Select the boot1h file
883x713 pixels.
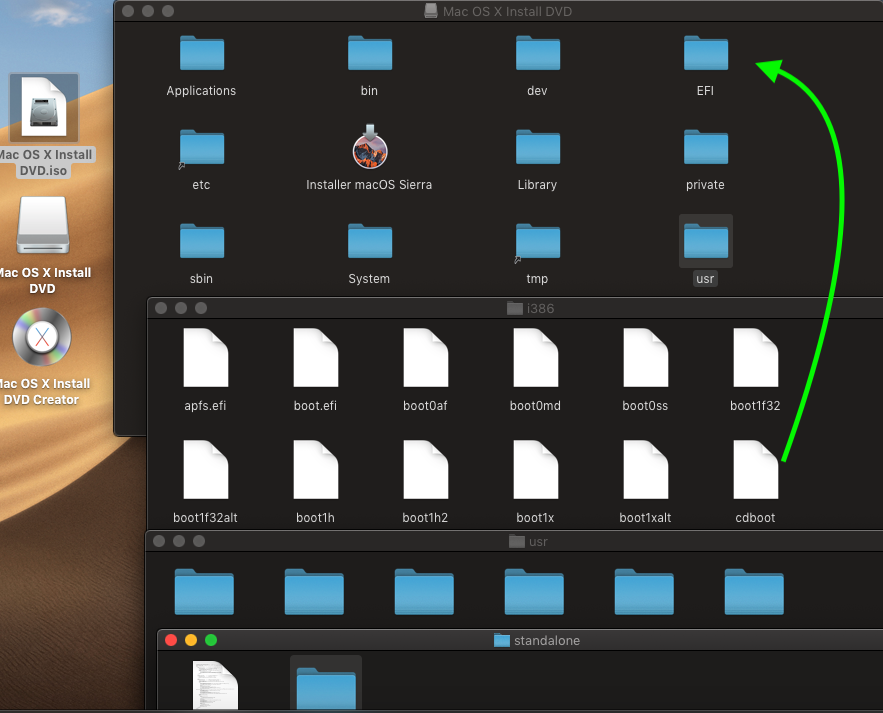(x=315, y=470)
